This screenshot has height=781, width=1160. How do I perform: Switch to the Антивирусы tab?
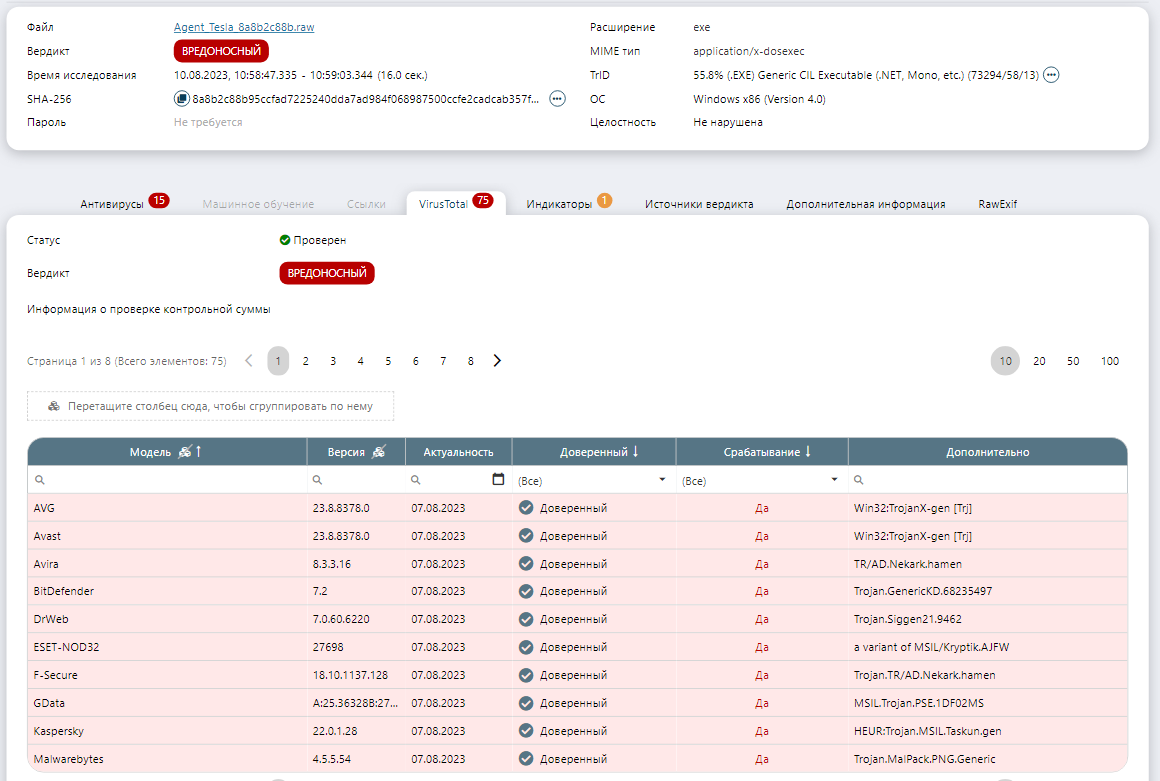[112, 204]
